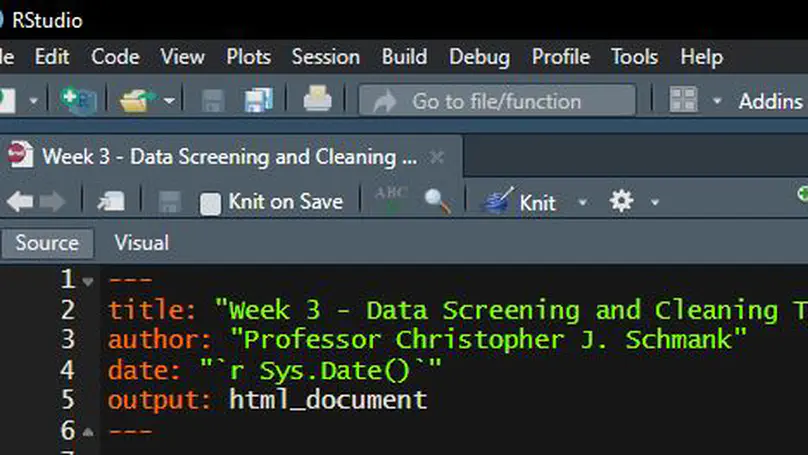Collapse the YAML header fold at line 1

88,281
